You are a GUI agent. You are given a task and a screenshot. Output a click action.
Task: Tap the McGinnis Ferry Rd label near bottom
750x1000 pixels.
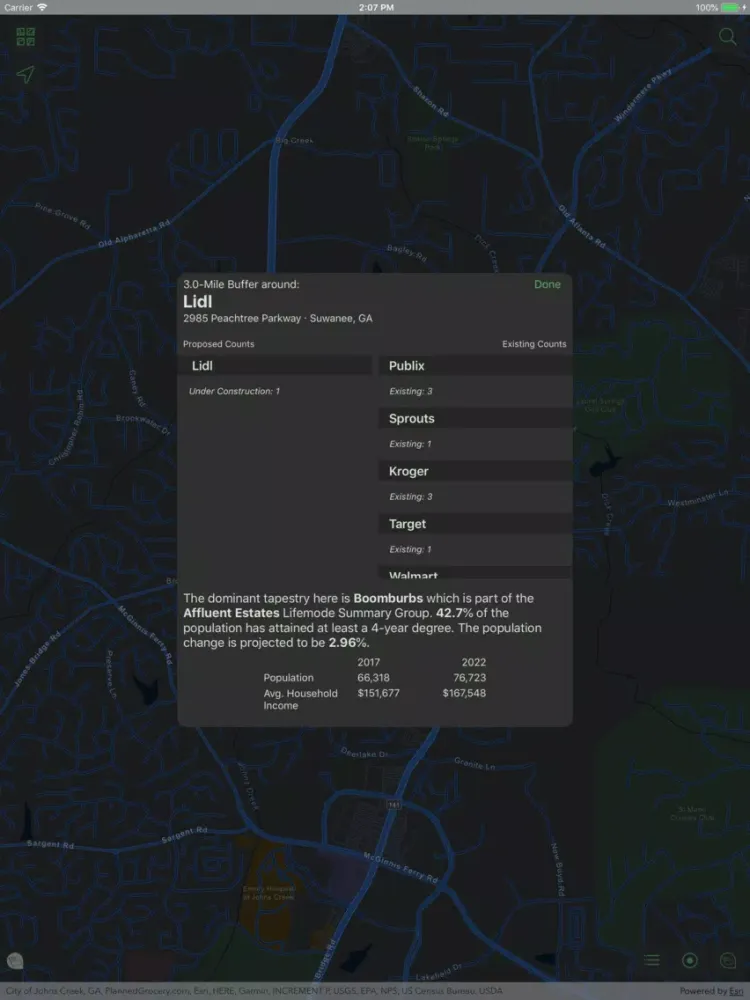[401, 867]
